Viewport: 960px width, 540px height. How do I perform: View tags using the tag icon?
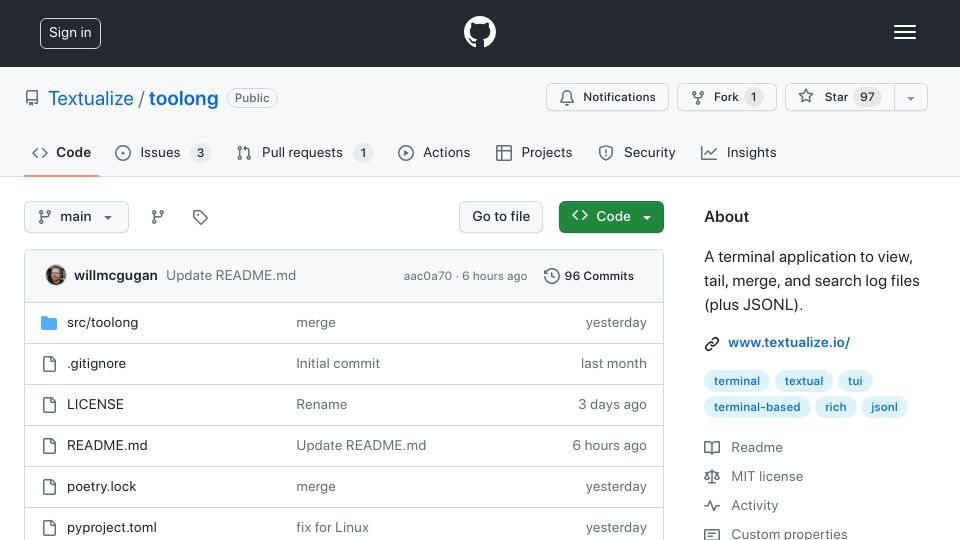200,217
